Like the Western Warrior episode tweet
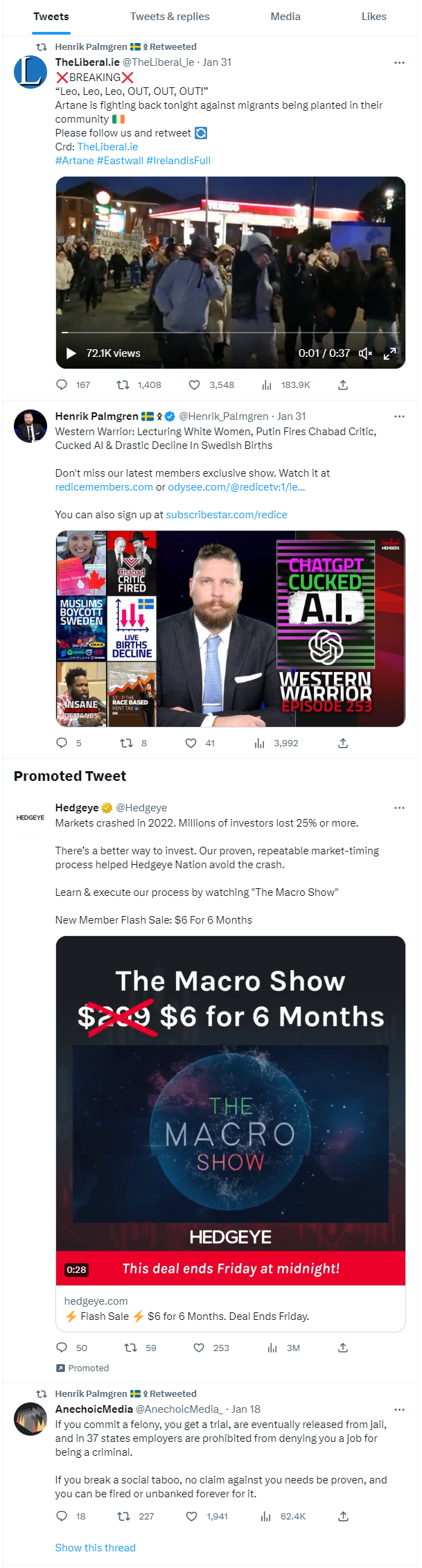422x1568 pixels. click(x=191, y=743)
